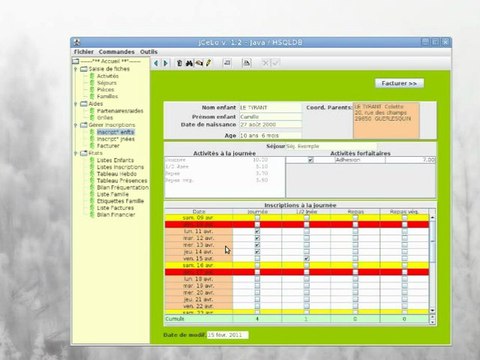The height and width of the screenshot is (360, 480).
Task: Open the Listes Inscriptions report
Action: [x=120, y=167]
